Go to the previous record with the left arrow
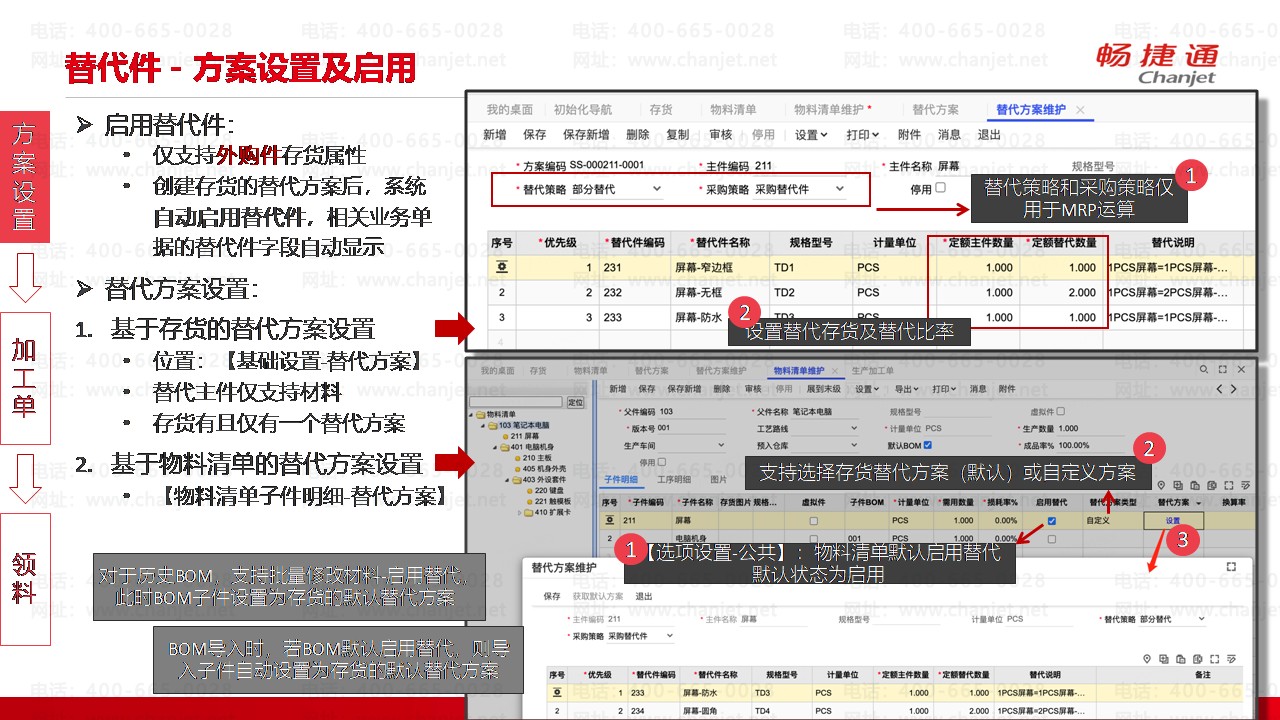Viewport: 1280px width, 720px height. (x=1220, y=389)
